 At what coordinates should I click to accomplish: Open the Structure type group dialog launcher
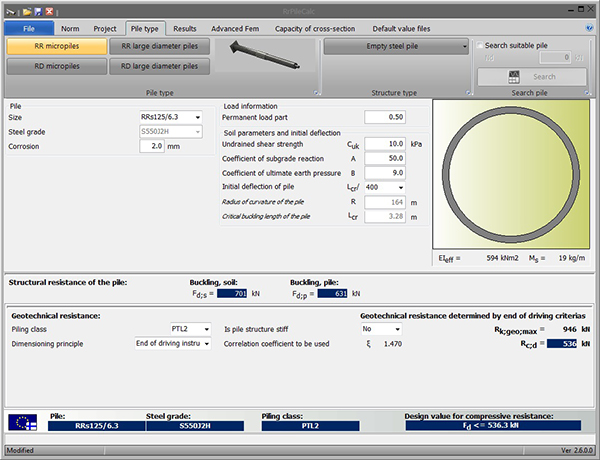pyautogui.click(x=467, y=94)
